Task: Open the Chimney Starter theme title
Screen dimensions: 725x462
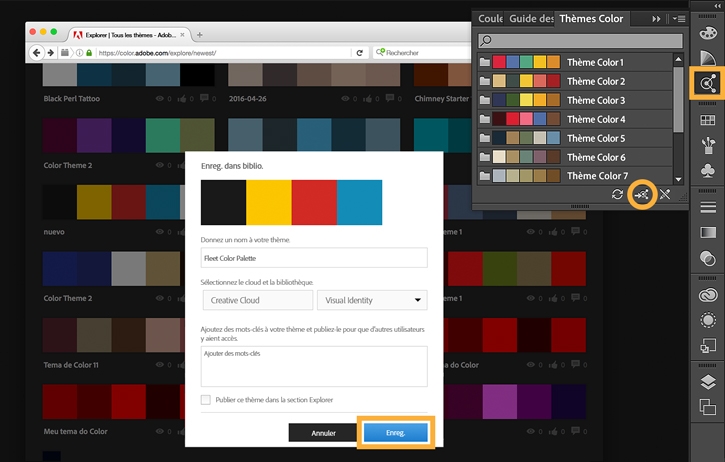Action: [442, 99]
